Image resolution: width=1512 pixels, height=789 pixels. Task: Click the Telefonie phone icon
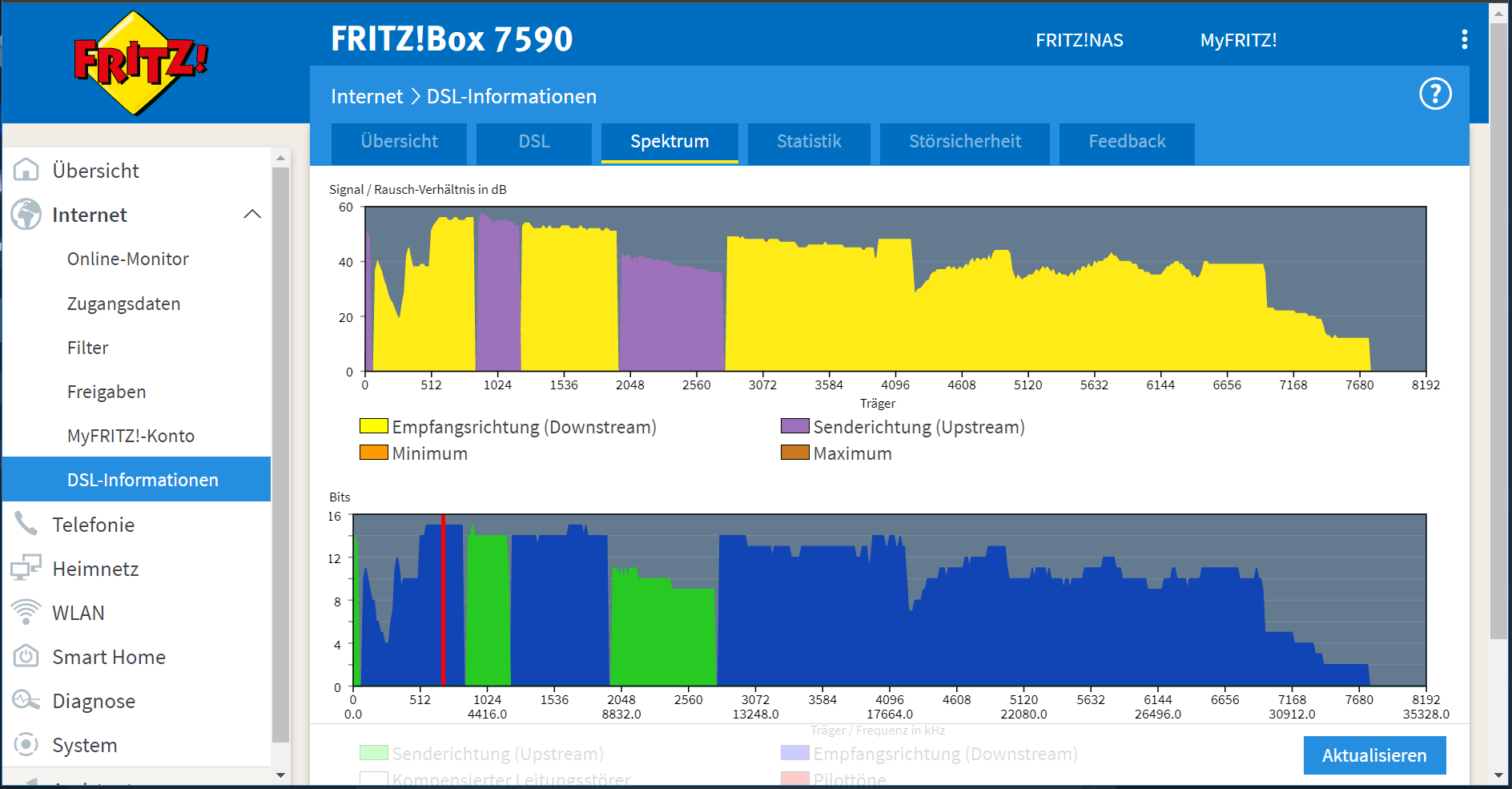tap(26, 524)
